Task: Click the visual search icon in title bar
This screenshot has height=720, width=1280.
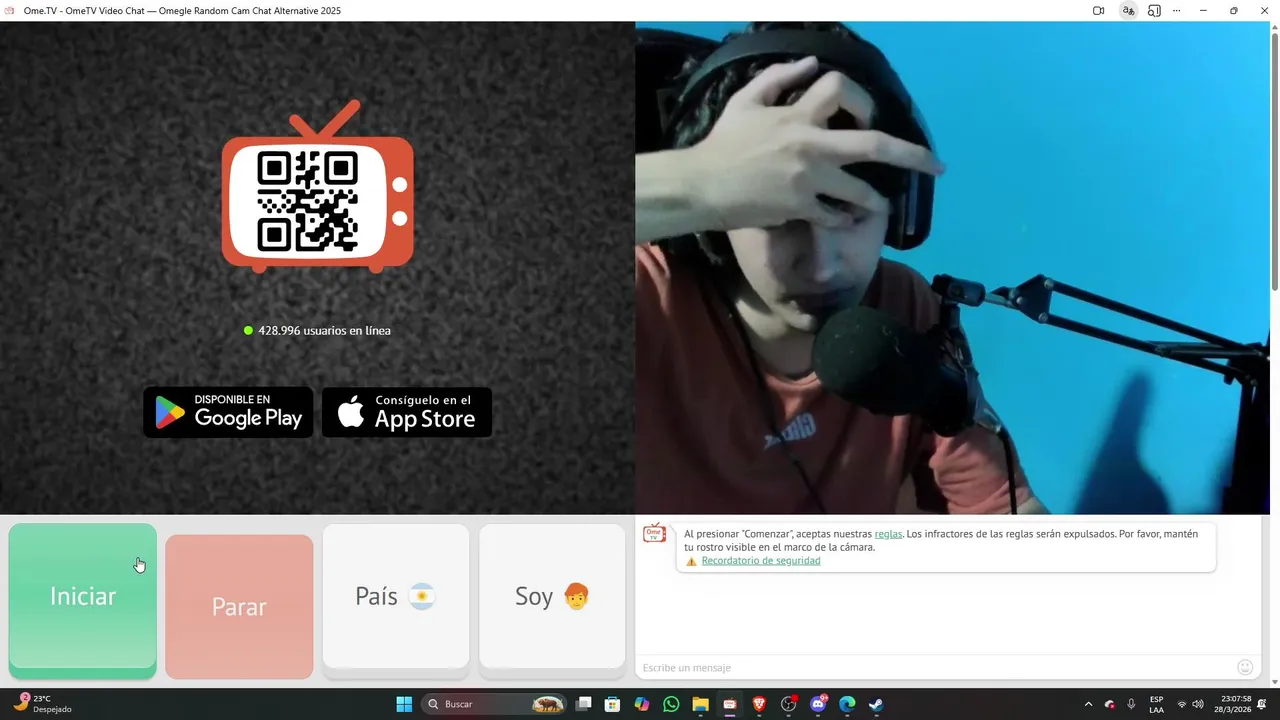Action: click(1154, 11)
